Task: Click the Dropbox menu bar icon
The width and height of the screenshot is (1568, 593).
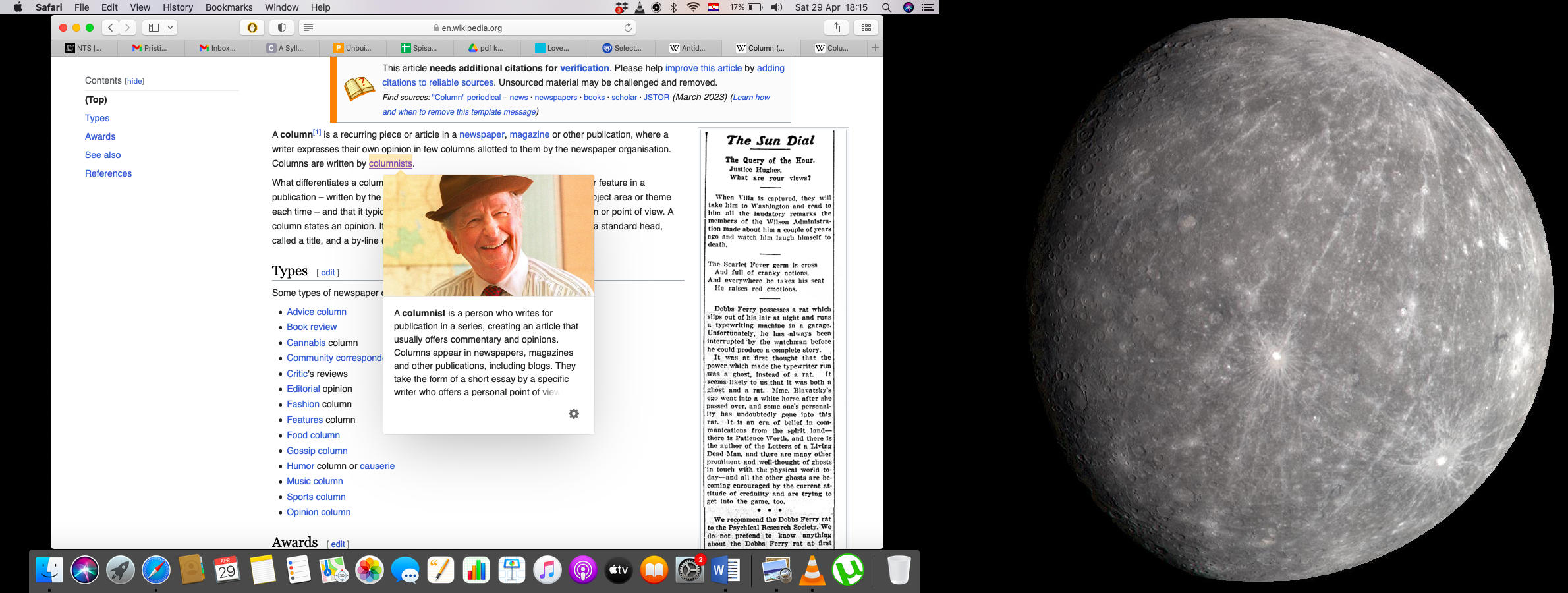Action: (x=621, y=7)
